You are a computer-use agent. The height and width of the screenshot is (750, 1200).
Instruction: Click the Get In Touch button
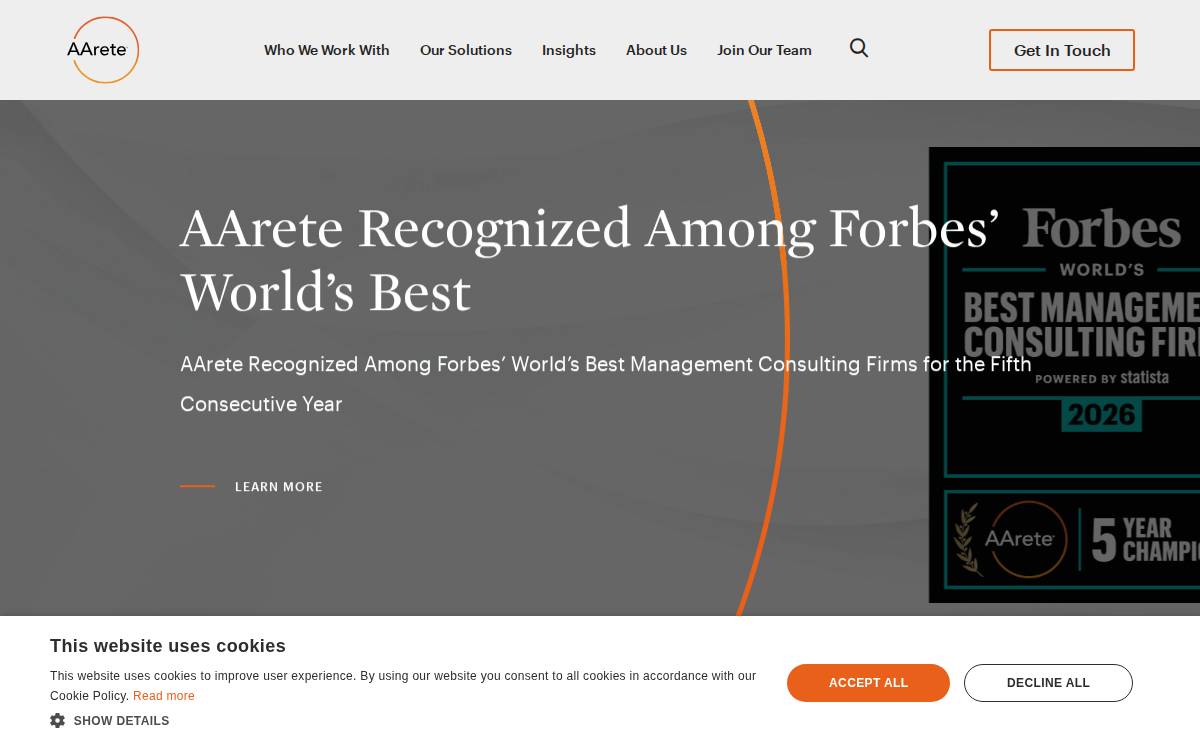1062,50
